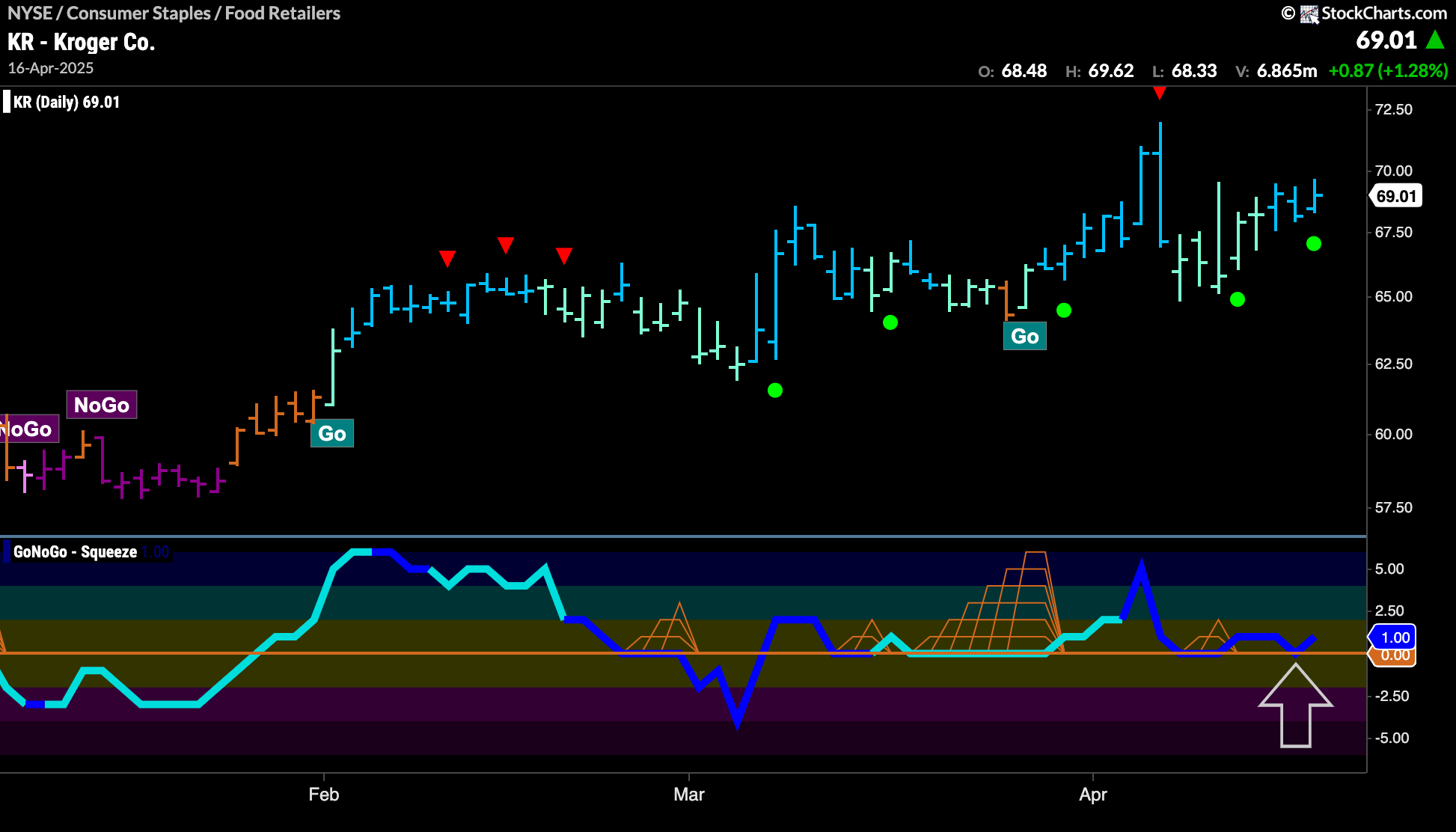1456x832 pixels.
Task: Click the blue 1.00 squeeze value tag
Action: pos(1393,637)
